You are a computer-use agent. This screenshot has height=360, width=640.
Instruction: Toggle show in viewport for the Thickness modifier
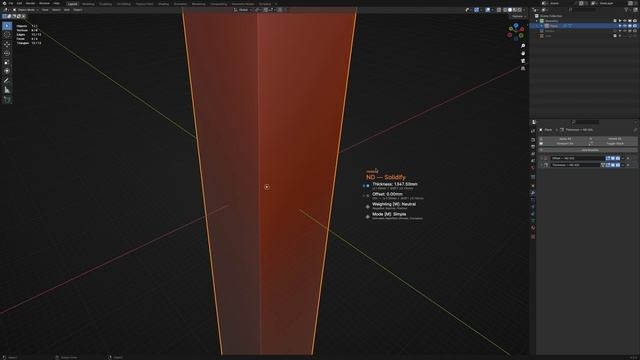(x=613, y=165)
